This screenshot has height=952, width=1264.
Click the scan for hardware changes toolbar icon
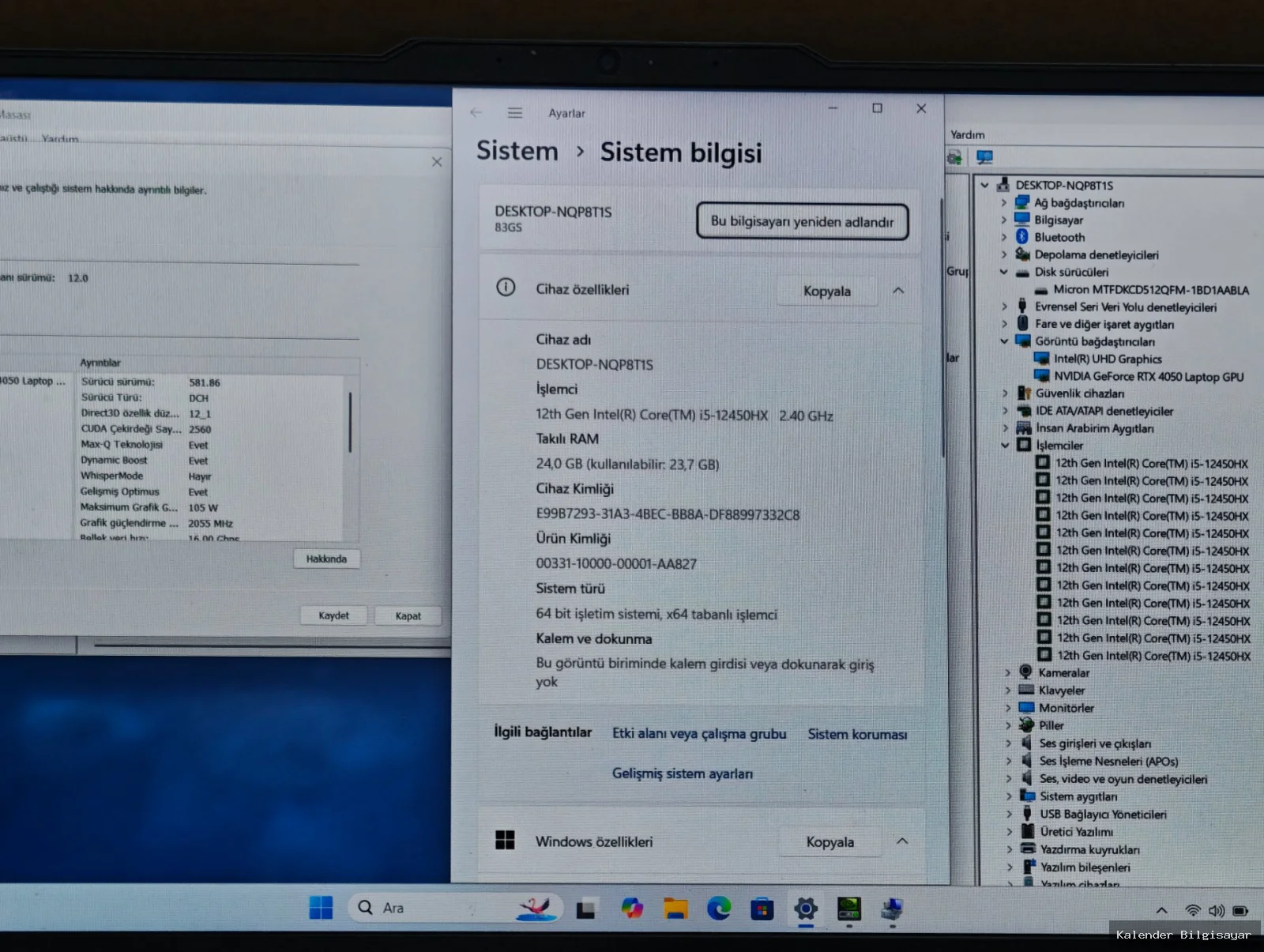(x=955, y=157)
